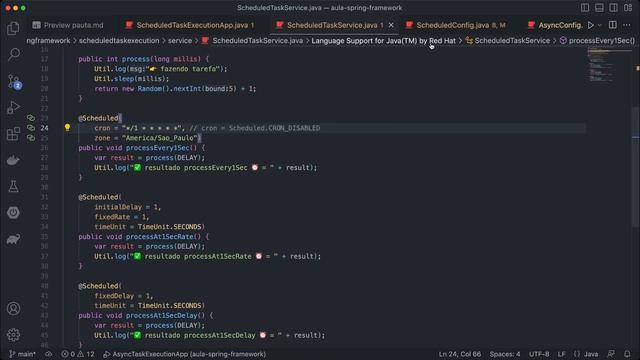
Task: Click the lightbulb code action on line 24
Action: [x=67, y=127]
